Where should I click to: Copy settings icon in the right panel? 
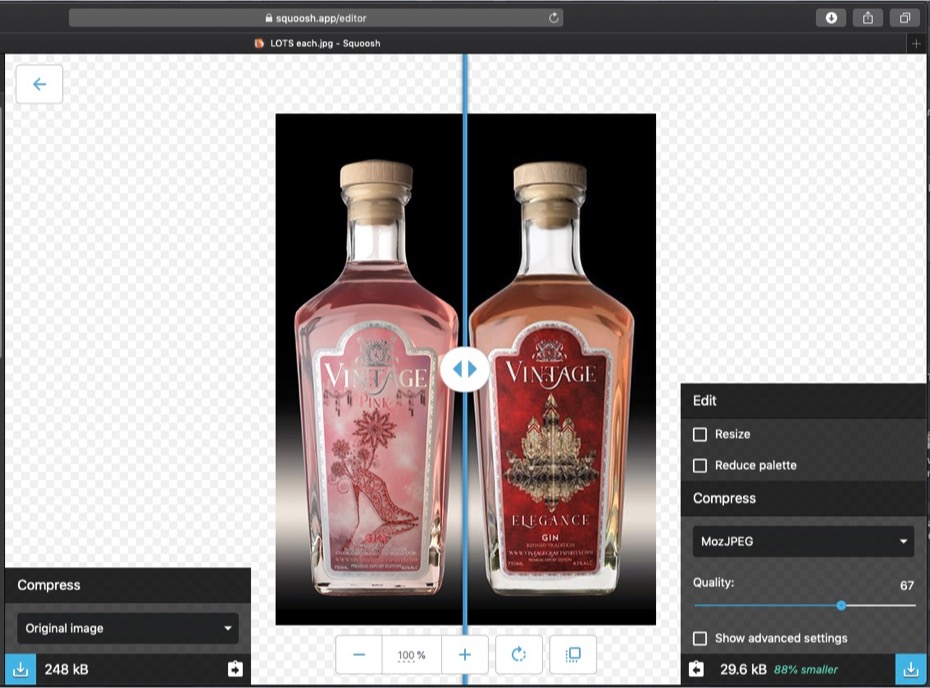[697, 669]
